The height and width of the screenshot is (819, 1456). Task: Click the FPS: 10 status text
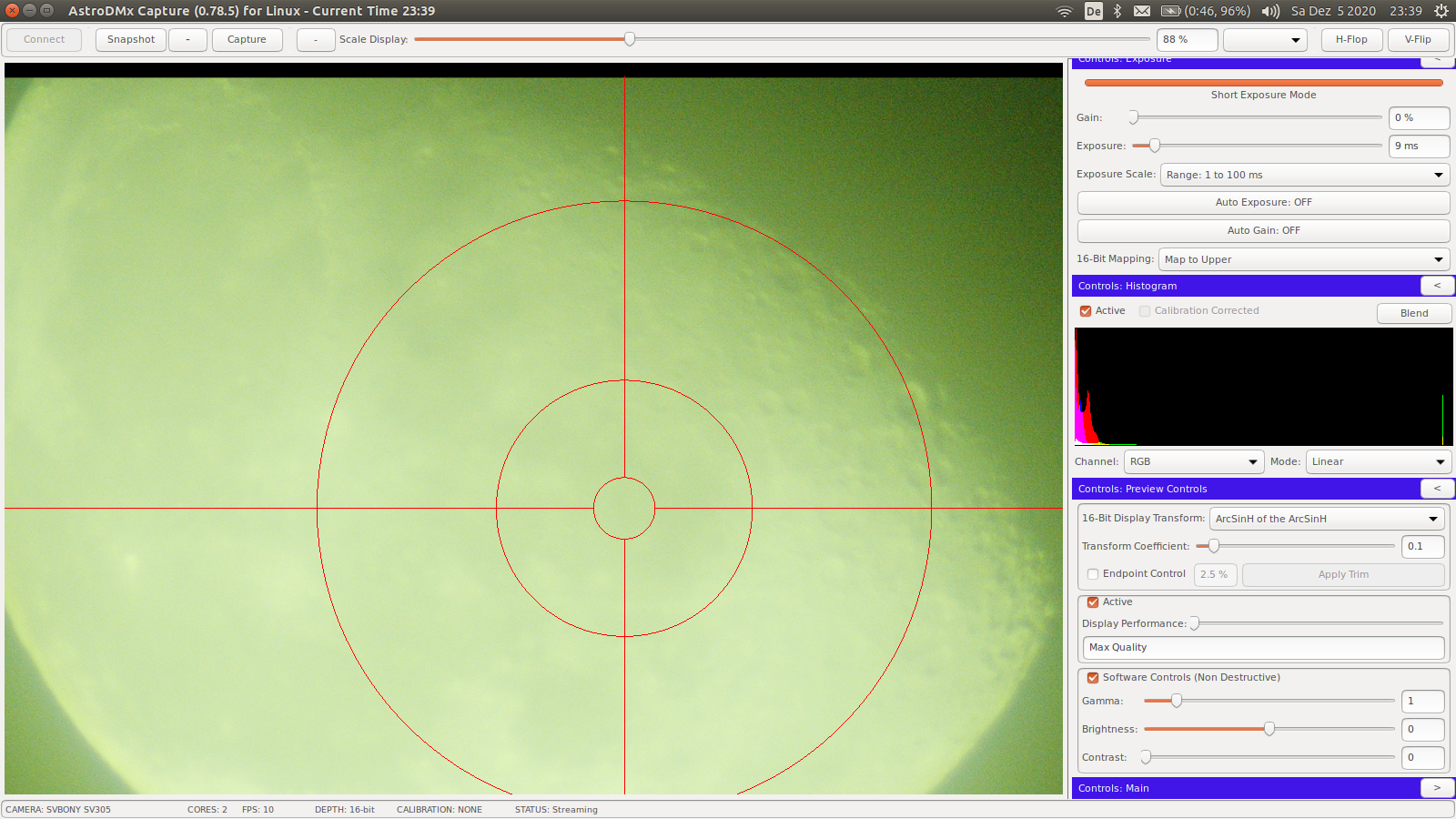coord(258,810)
